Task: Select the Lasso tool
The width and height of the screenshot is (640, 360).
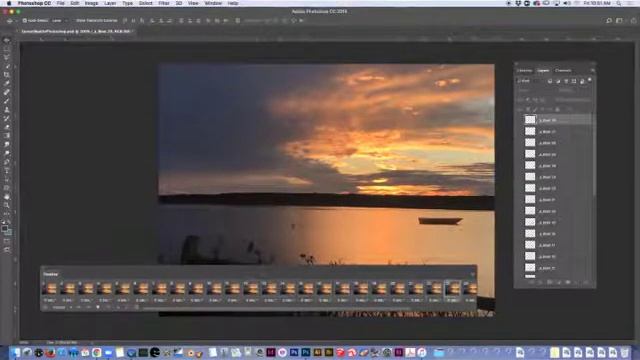Action: pyautogui.click(x=7, y=58)
